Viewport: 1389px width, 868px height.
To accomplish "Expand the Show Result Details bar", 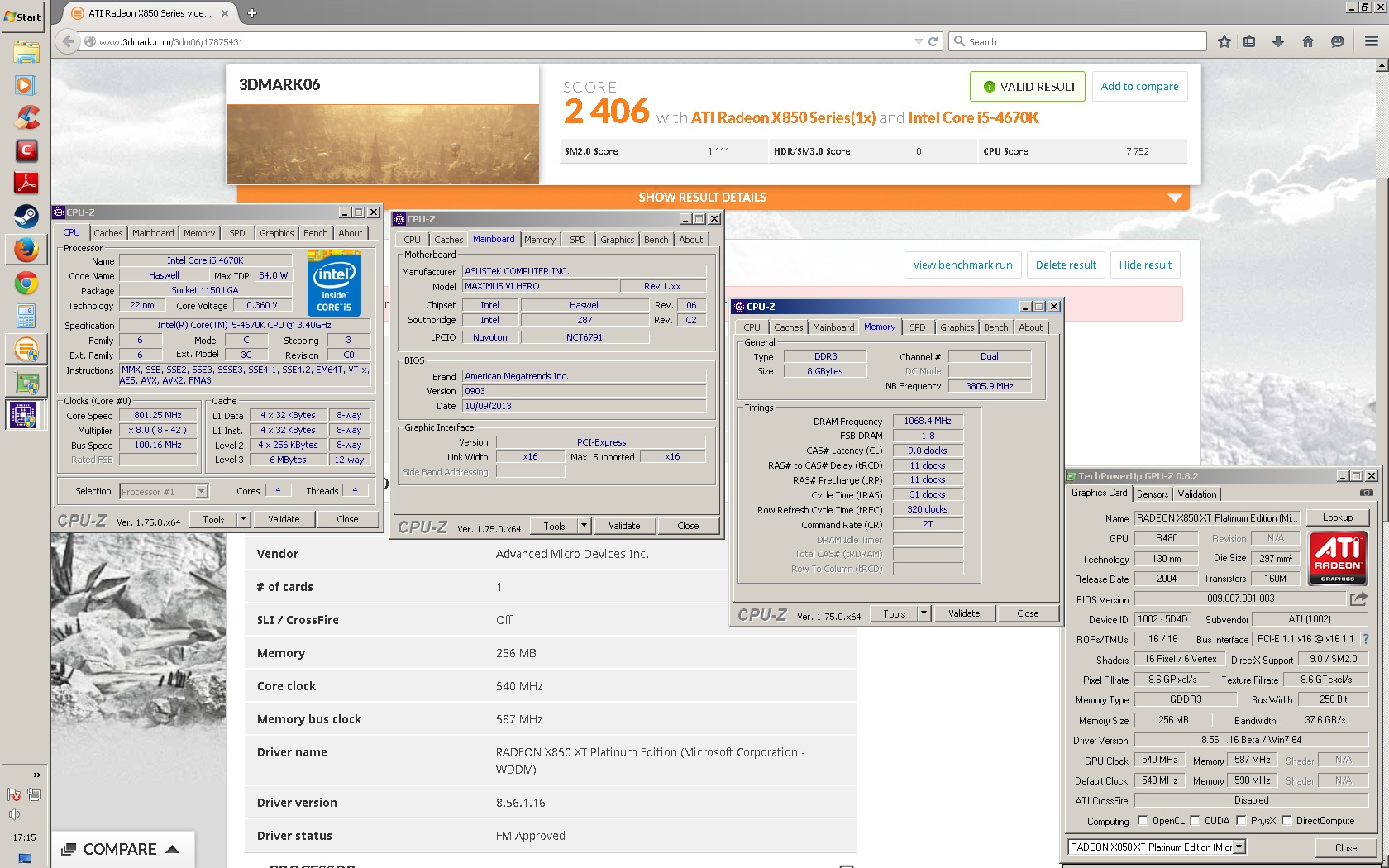I will click(x=714, y=197).
